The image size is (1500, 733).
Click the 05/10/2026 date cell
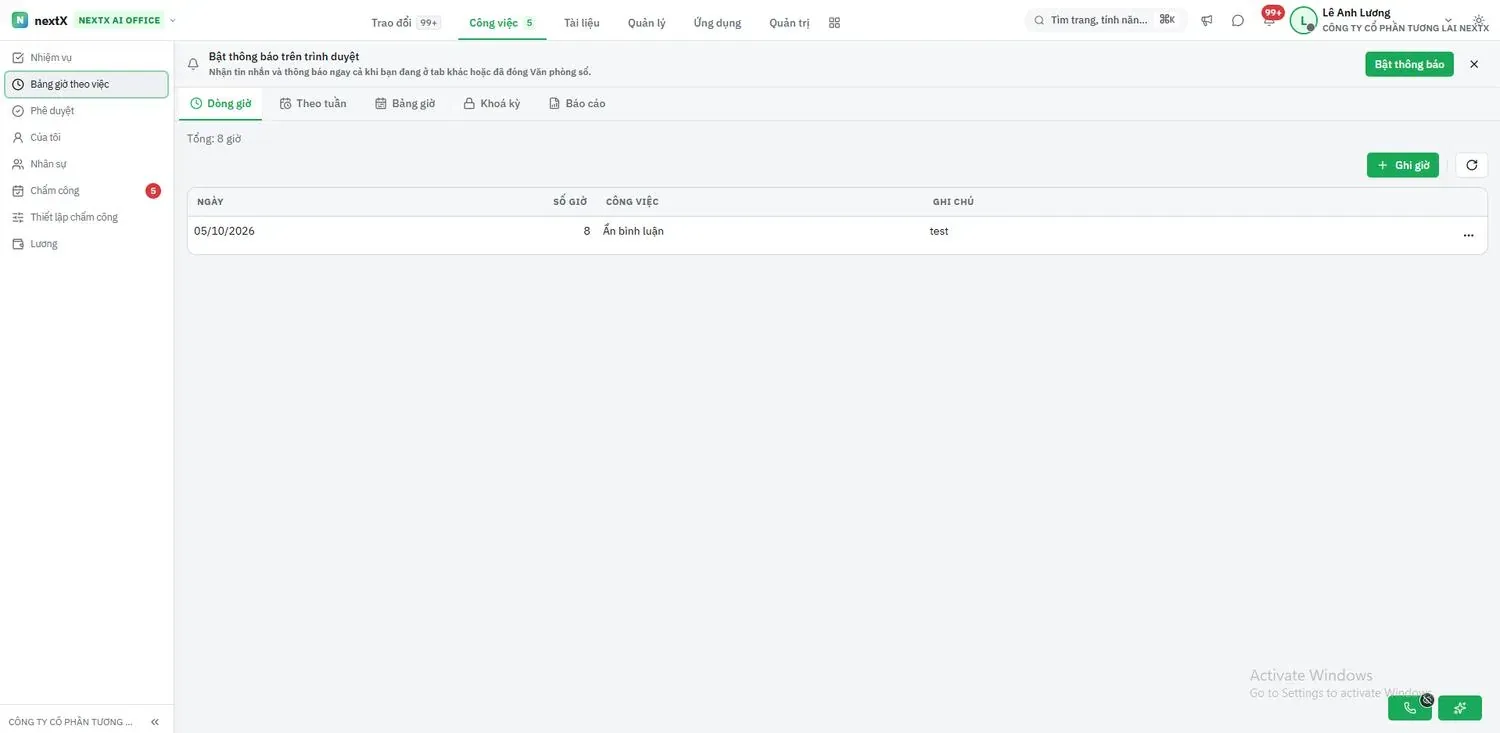tap(224, 231)
